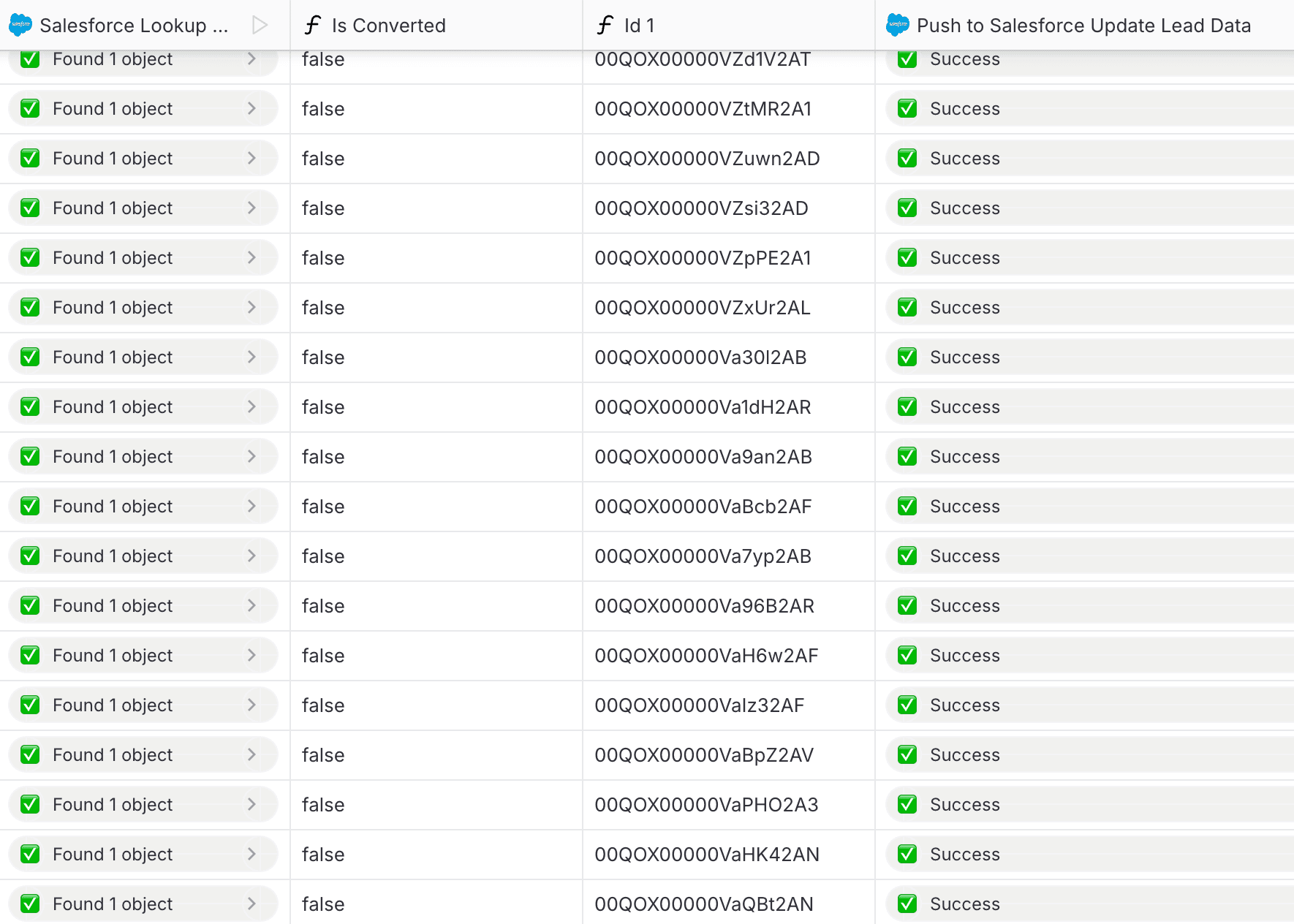Click the Id 1 formula icon
This screenshot has width=1294, height=924.
coord(605,26)
